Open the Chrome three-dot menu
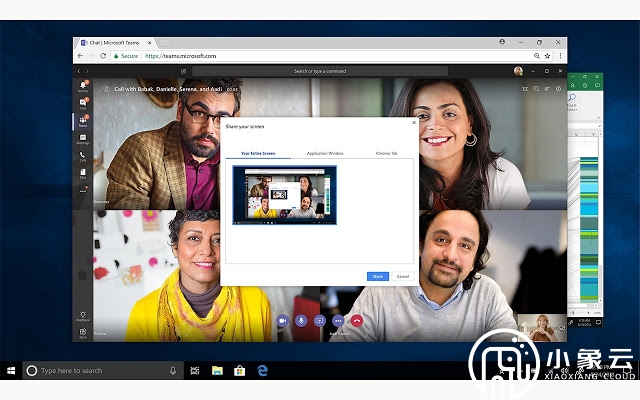The image size is (640, 400). point(560,56)
